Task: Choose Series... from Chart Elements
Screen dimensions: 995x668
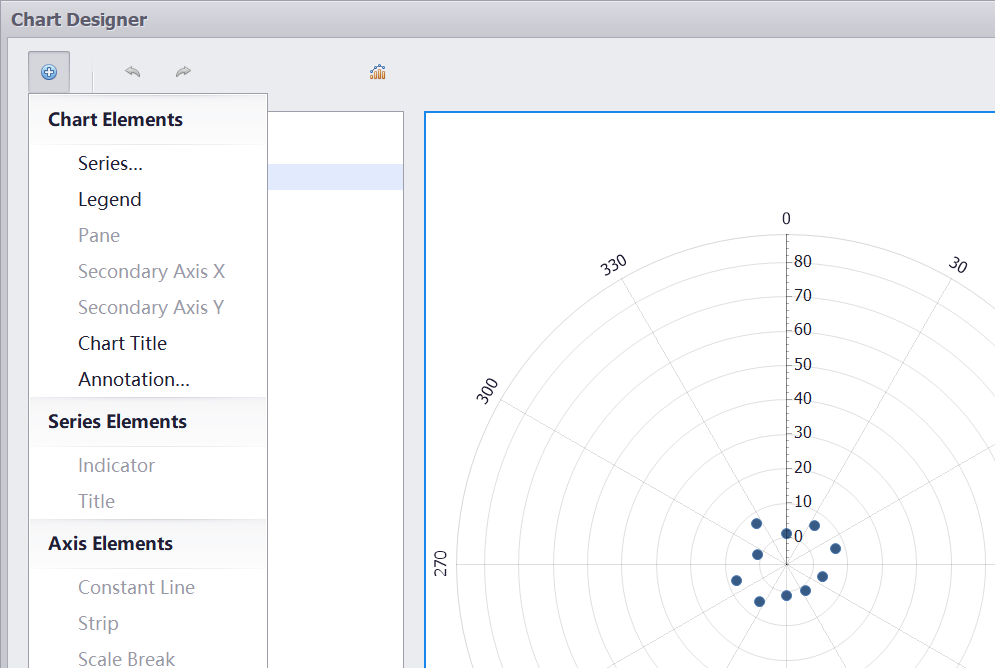Action: pos(110,164)
